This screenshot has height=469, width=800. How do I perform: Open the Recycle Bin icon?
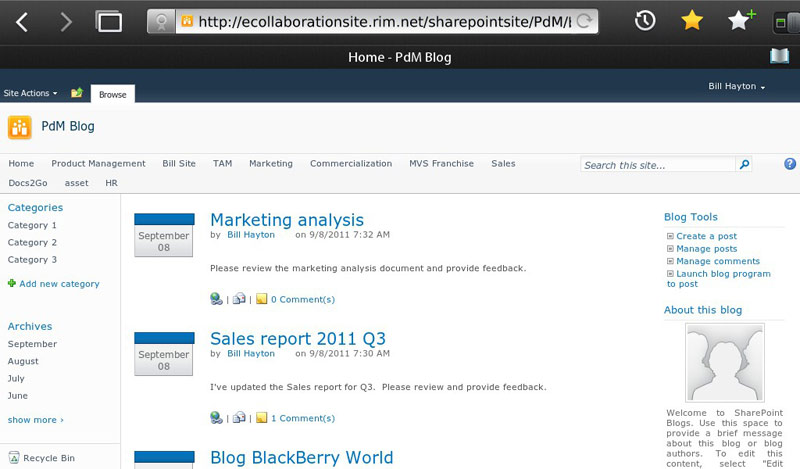(14, 457)
